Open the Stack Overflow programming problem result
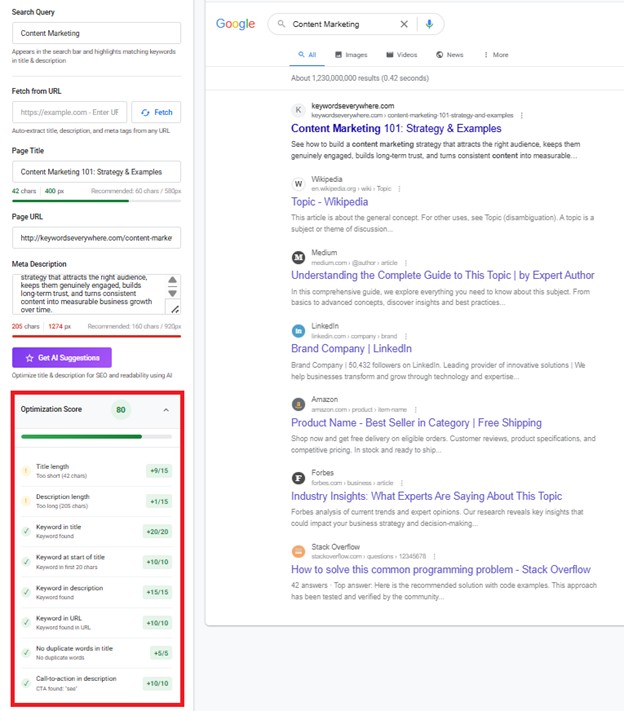Viewport: 624px width, 711px height. (441, 570)
